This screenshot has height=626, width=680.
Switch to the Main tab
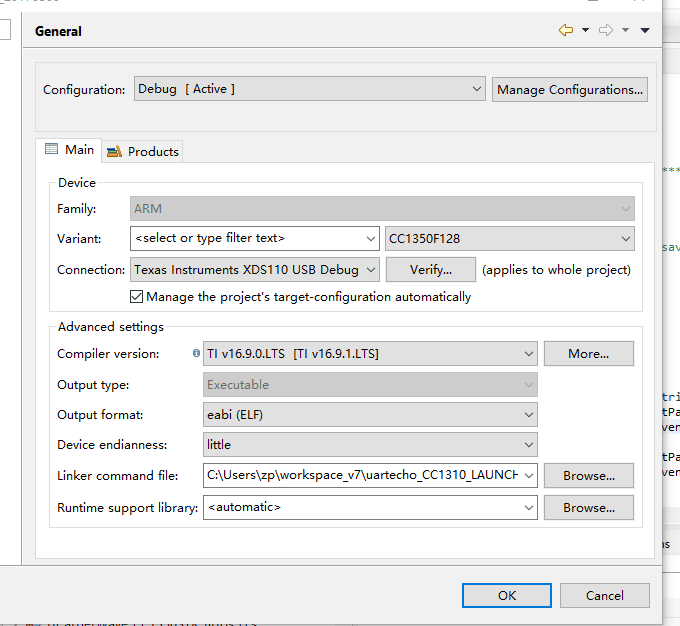[69, 150]
